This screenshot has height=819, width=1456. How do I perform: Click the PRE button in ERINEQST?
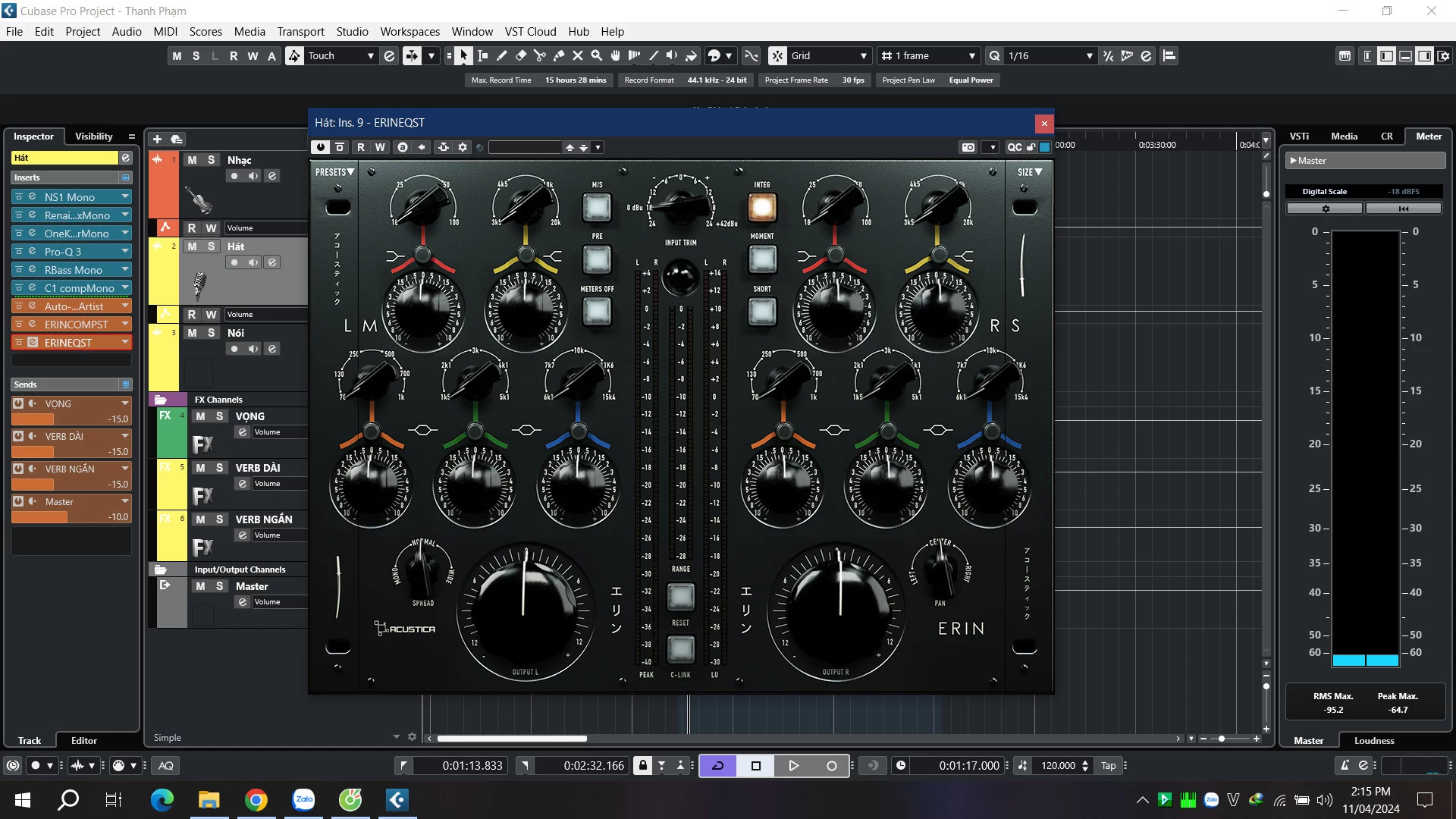click(595, 260)
